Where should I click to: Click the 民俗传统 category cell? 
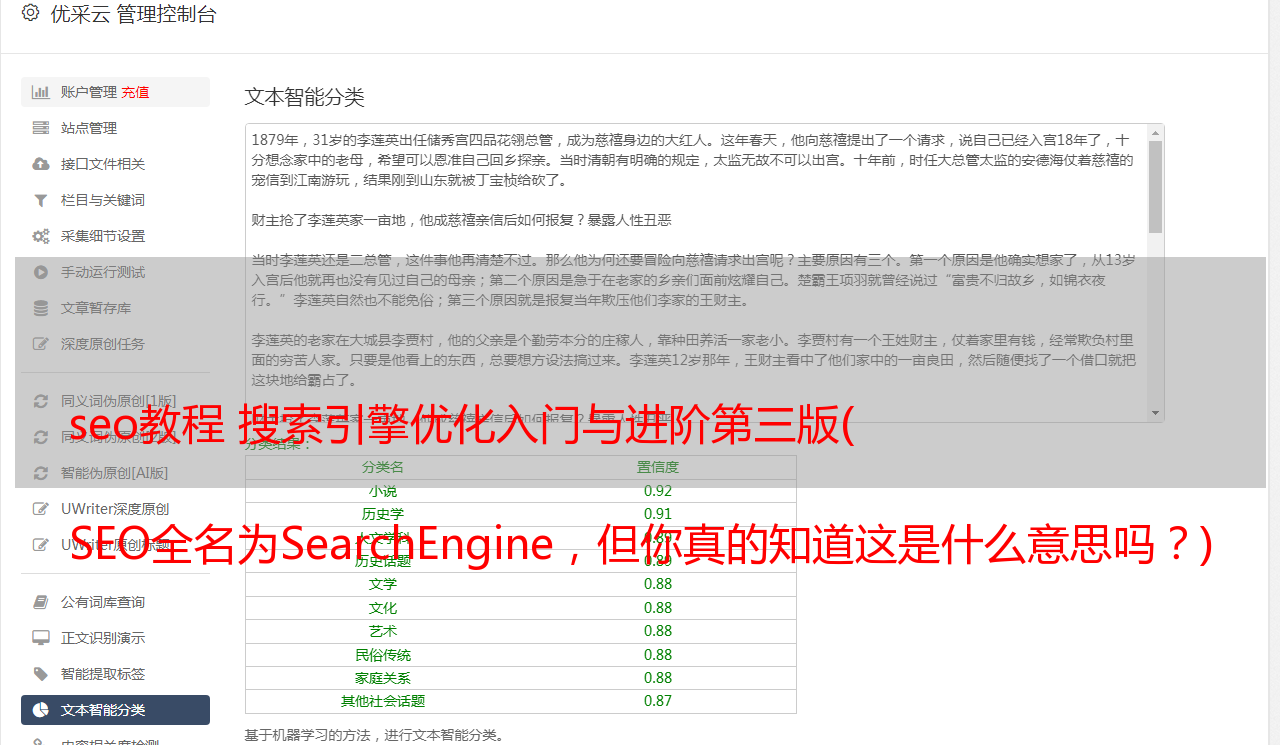point(383,655)
